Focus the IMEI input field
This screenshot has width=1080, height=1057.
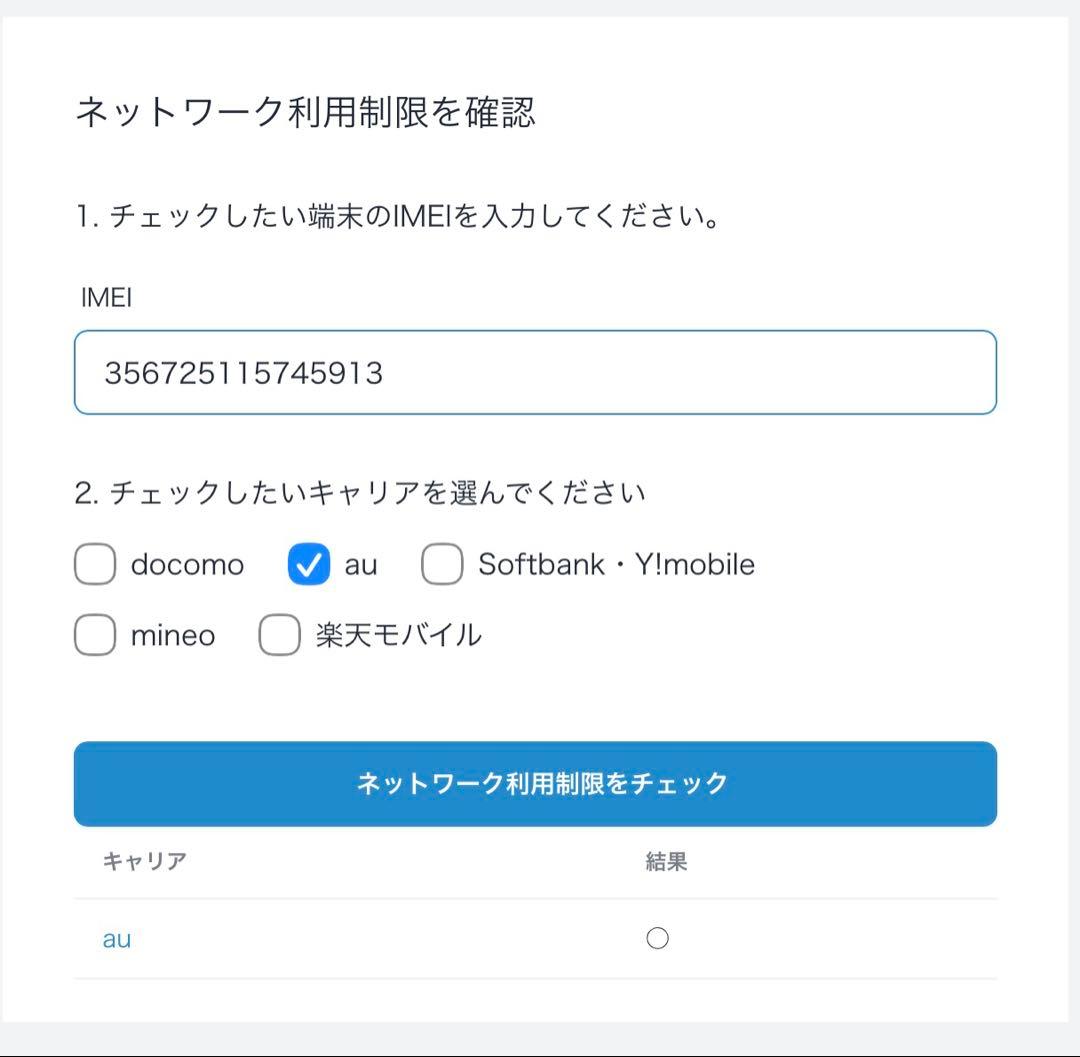coord(535,371)
